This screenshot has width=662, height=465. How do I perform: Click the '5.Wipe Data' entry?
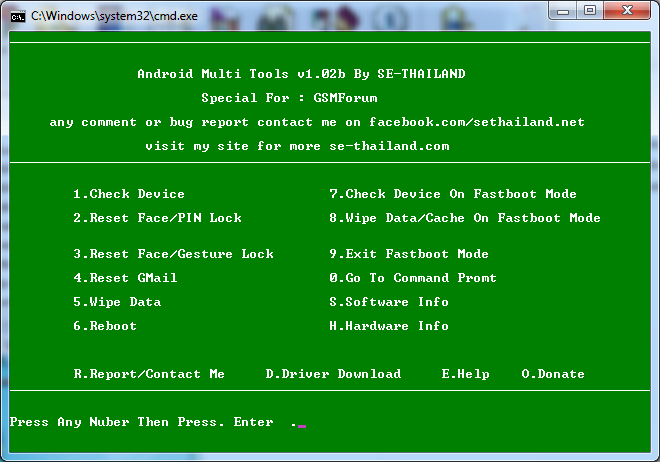(117, 302)
